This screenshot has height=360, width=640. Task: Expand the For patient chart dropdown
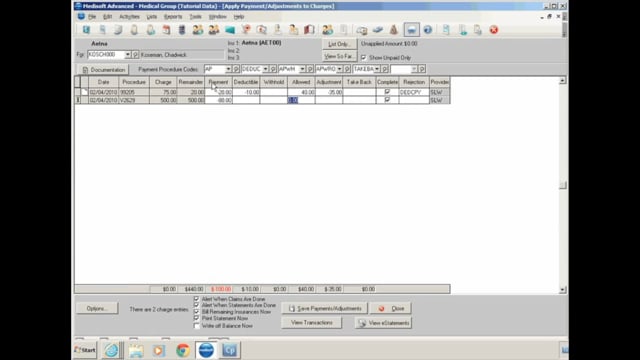[128, 55]
